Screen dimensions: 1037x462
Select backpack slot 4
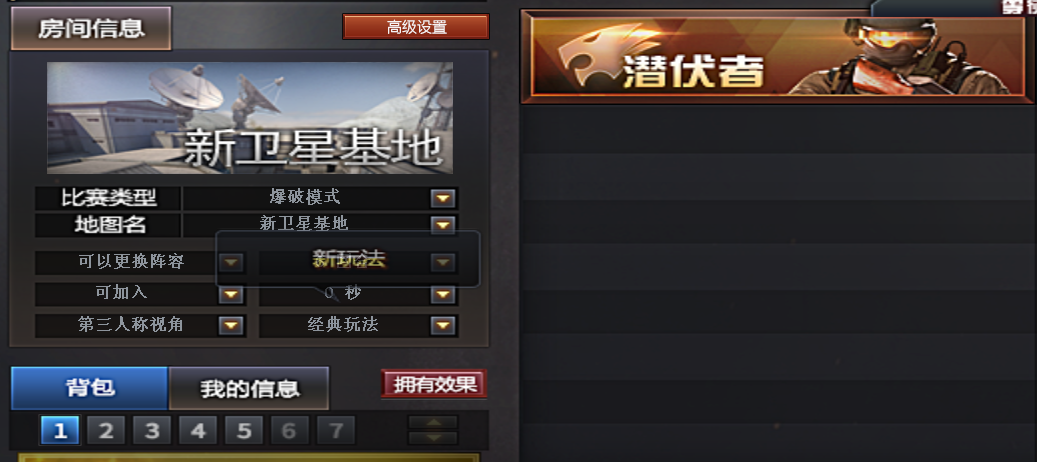(x=198, y=430)
